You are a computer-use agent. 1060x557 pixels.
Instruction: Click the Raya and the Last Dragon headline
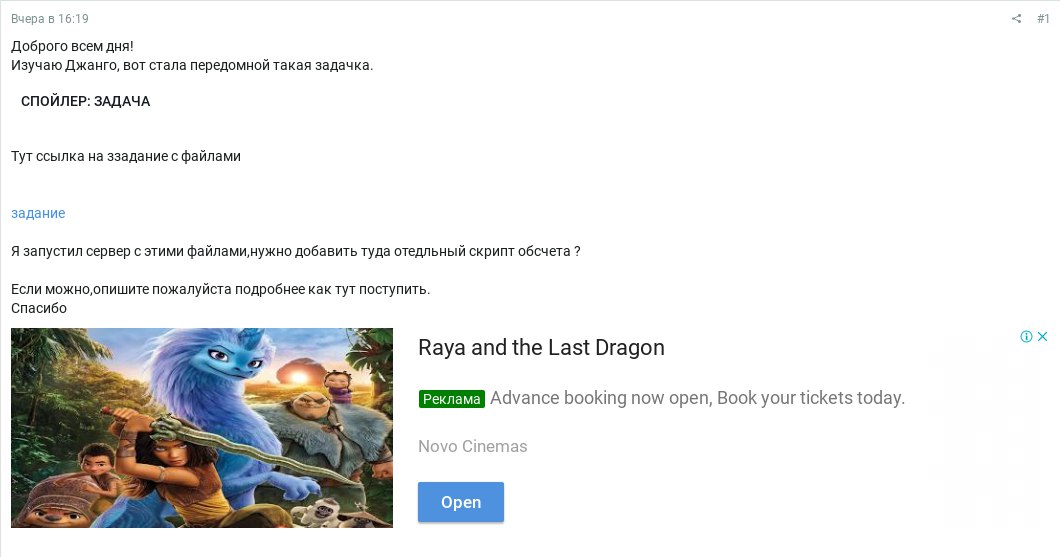(541, 347)
